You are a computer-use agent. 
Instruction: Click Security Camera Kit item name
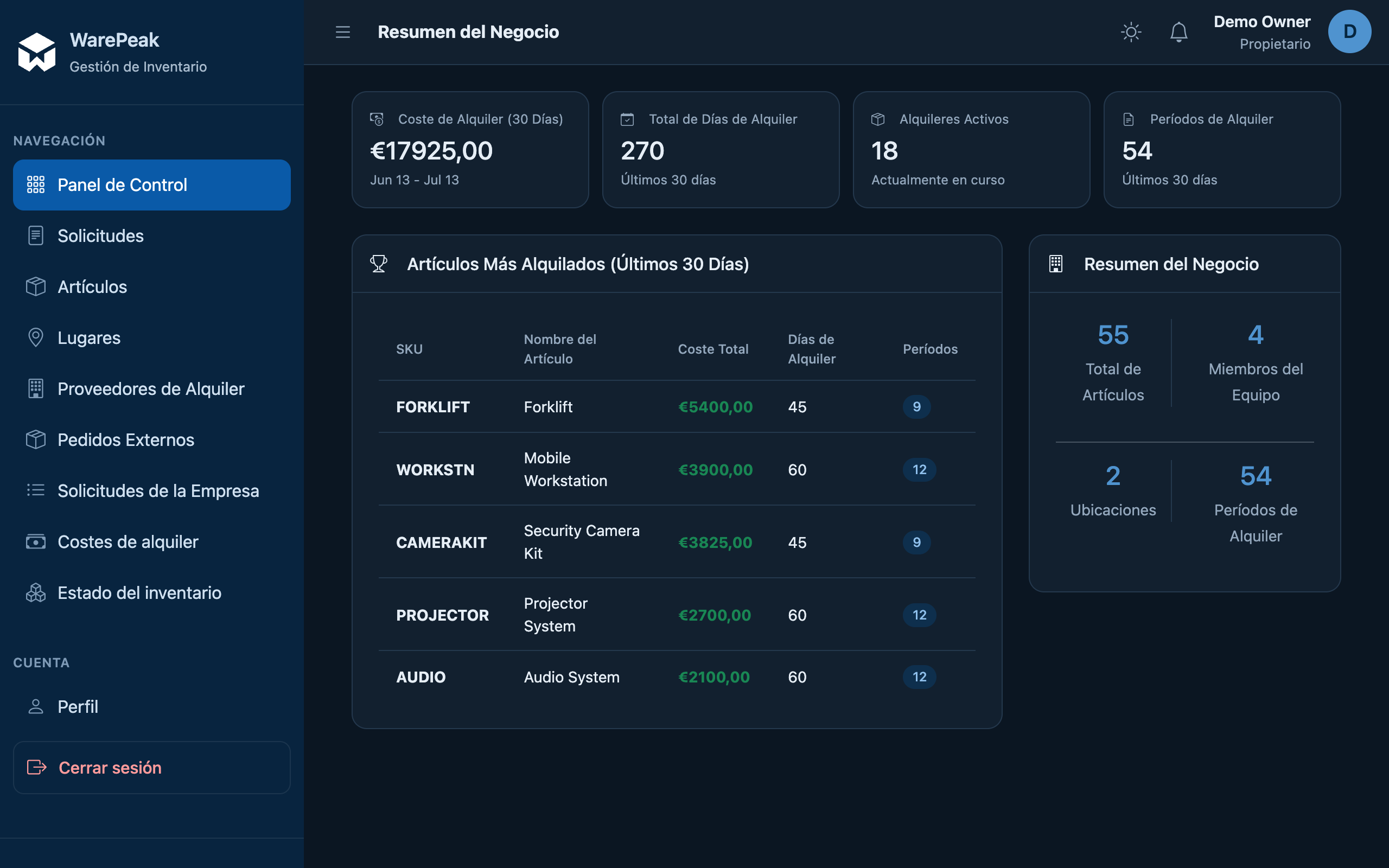point(582,542)
